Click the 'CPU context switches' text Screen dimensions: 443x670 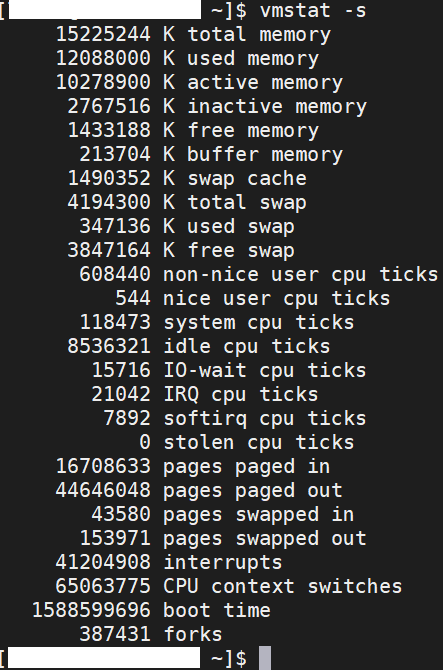[283, 586]
